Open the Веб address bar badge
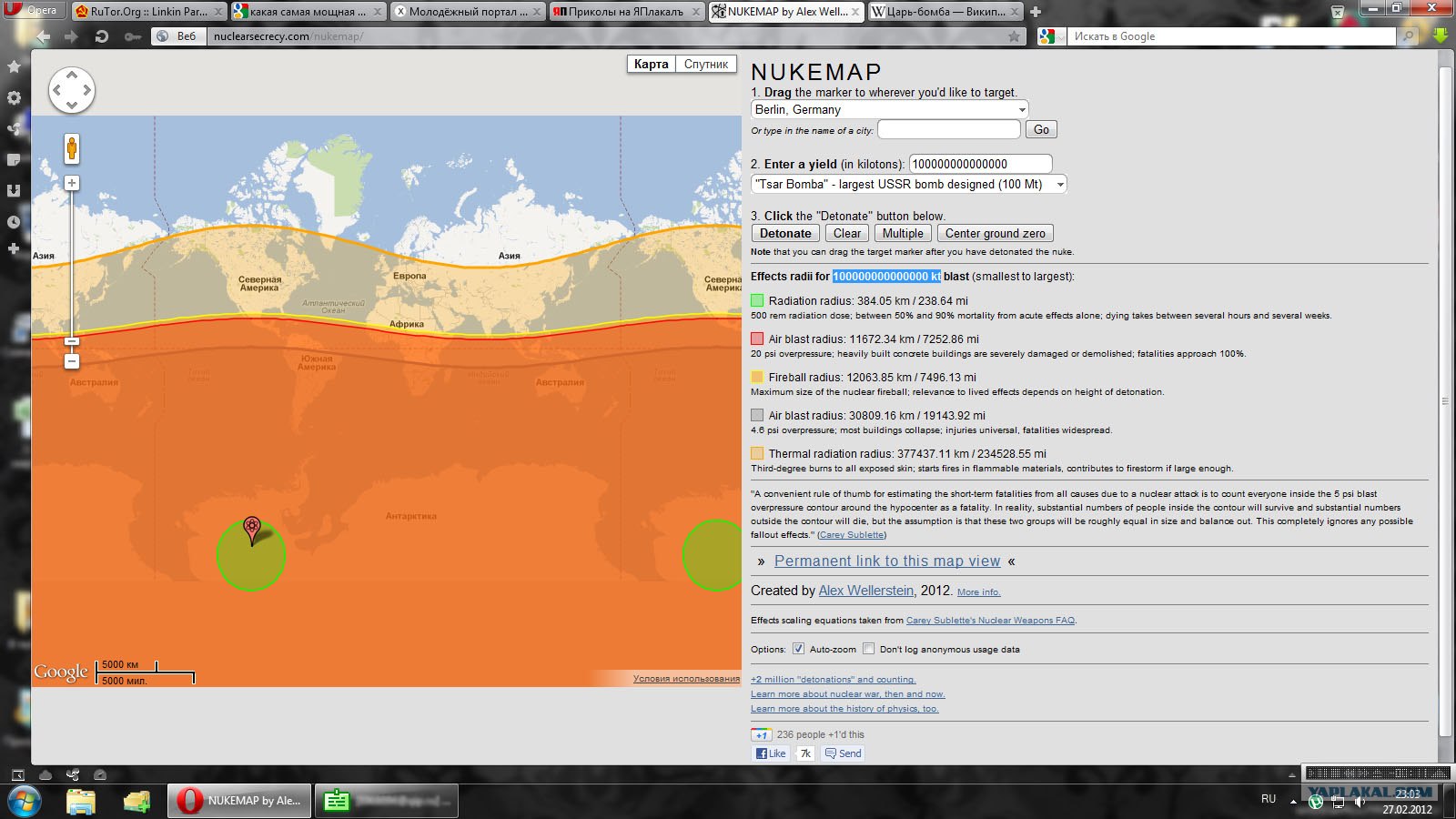 pos(177,36)
